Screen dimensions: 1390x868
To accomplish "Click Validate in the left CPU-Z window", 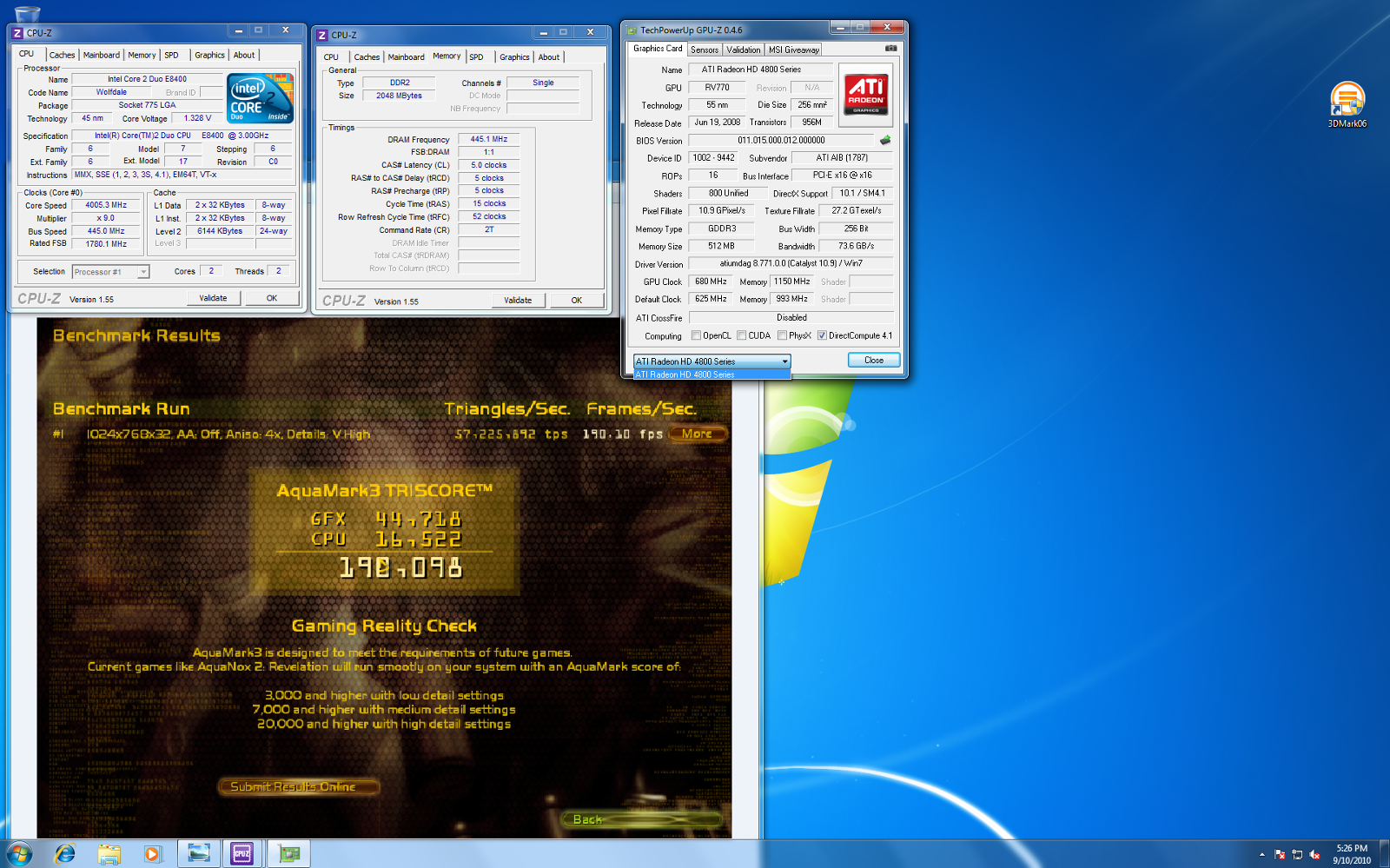I will pos(213,298).
